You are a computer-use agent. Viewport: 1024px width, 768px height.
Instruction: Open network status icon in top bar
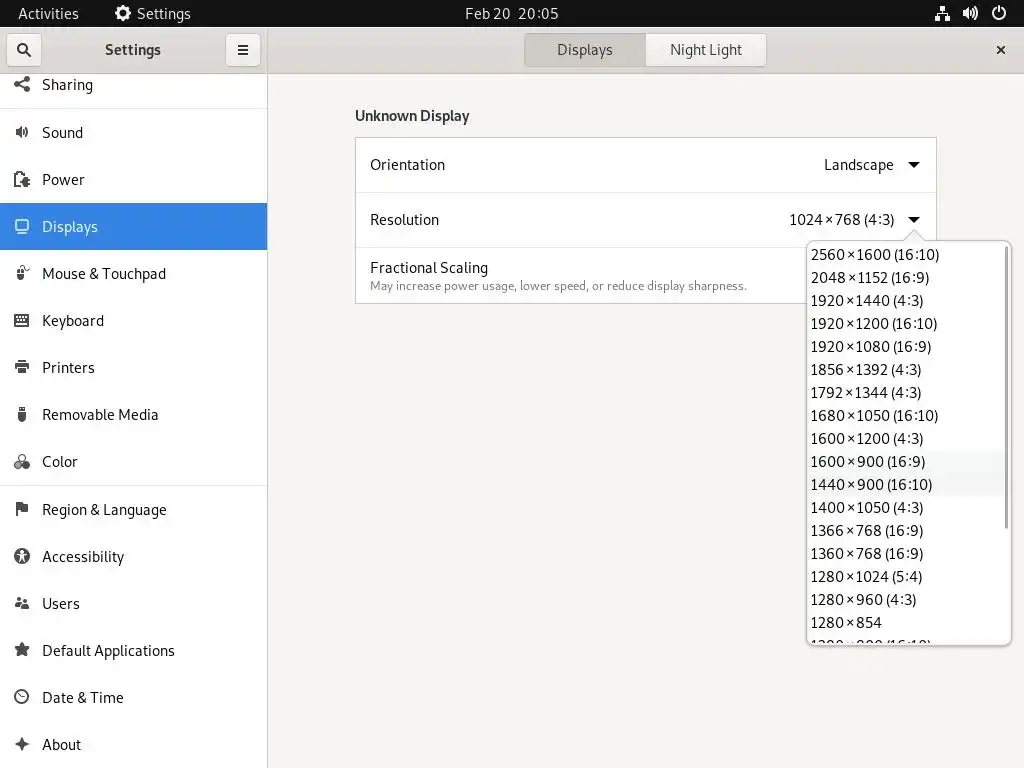coord(942,13)
